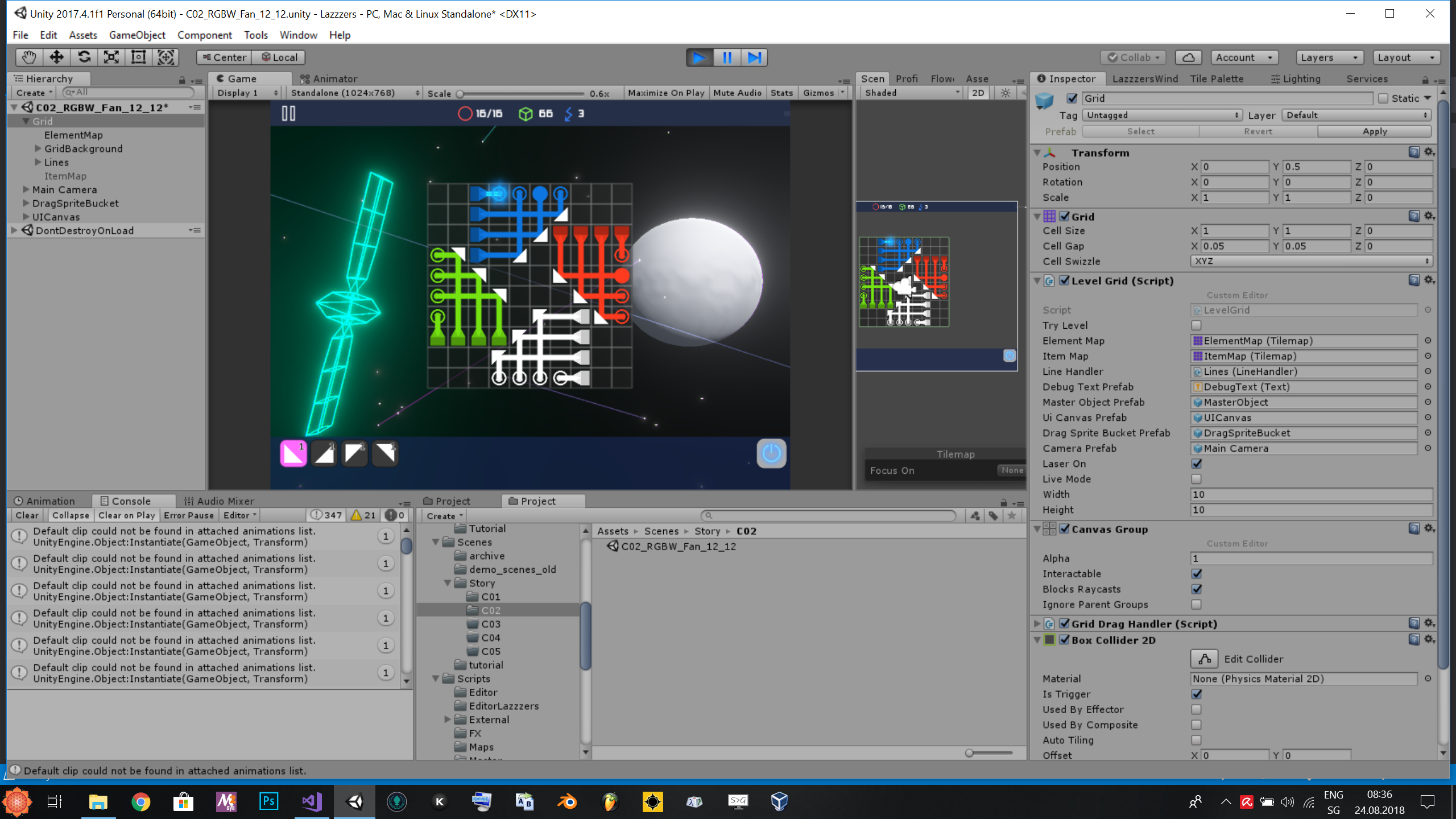Click the blue power button in game view

(771, 453)
